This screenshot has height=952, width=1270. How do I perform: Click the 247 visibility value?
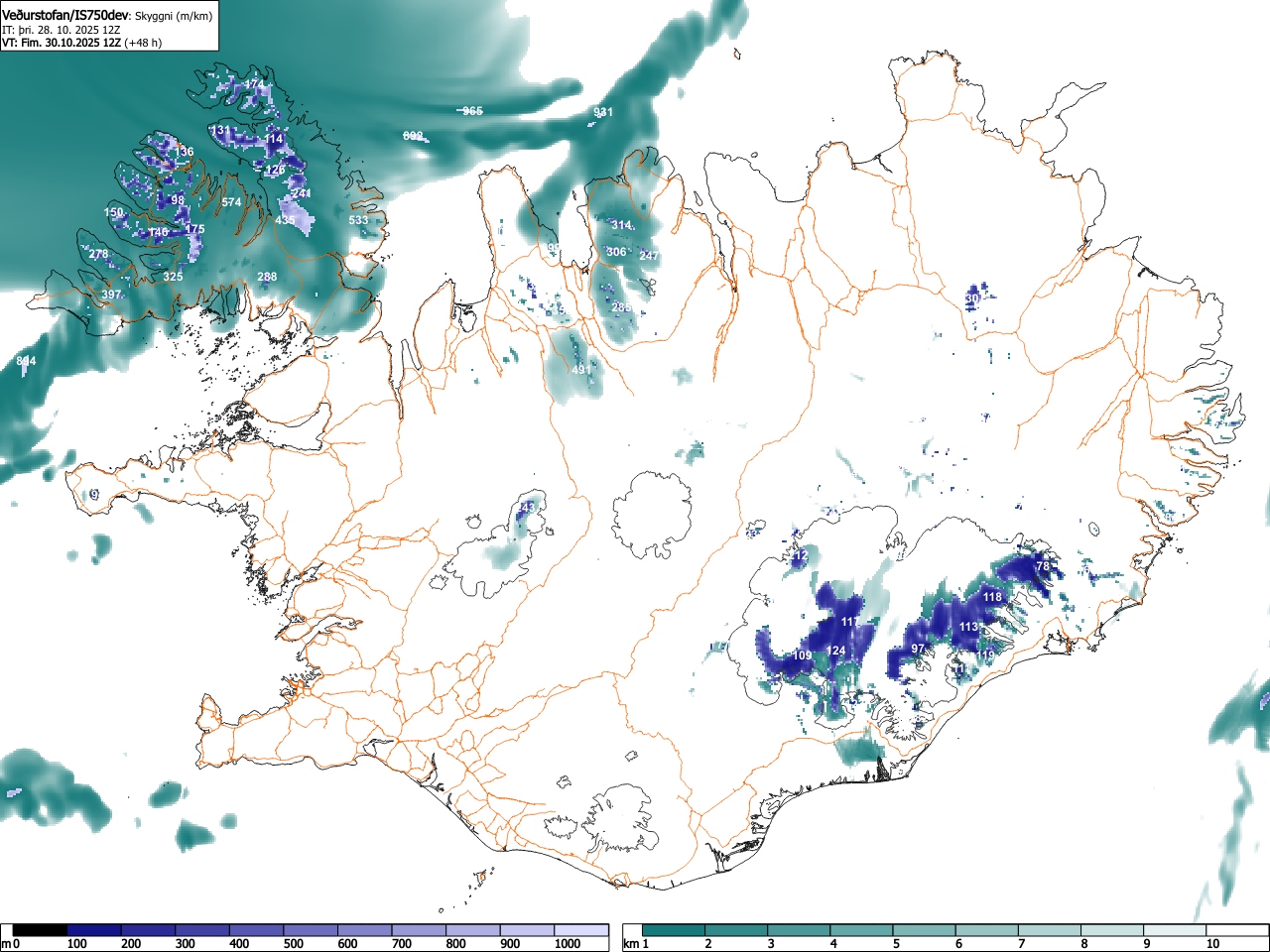[x=649, y=256]
